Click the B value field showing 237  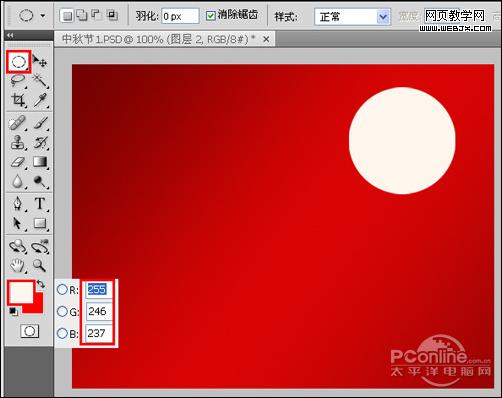coord(99,333)
